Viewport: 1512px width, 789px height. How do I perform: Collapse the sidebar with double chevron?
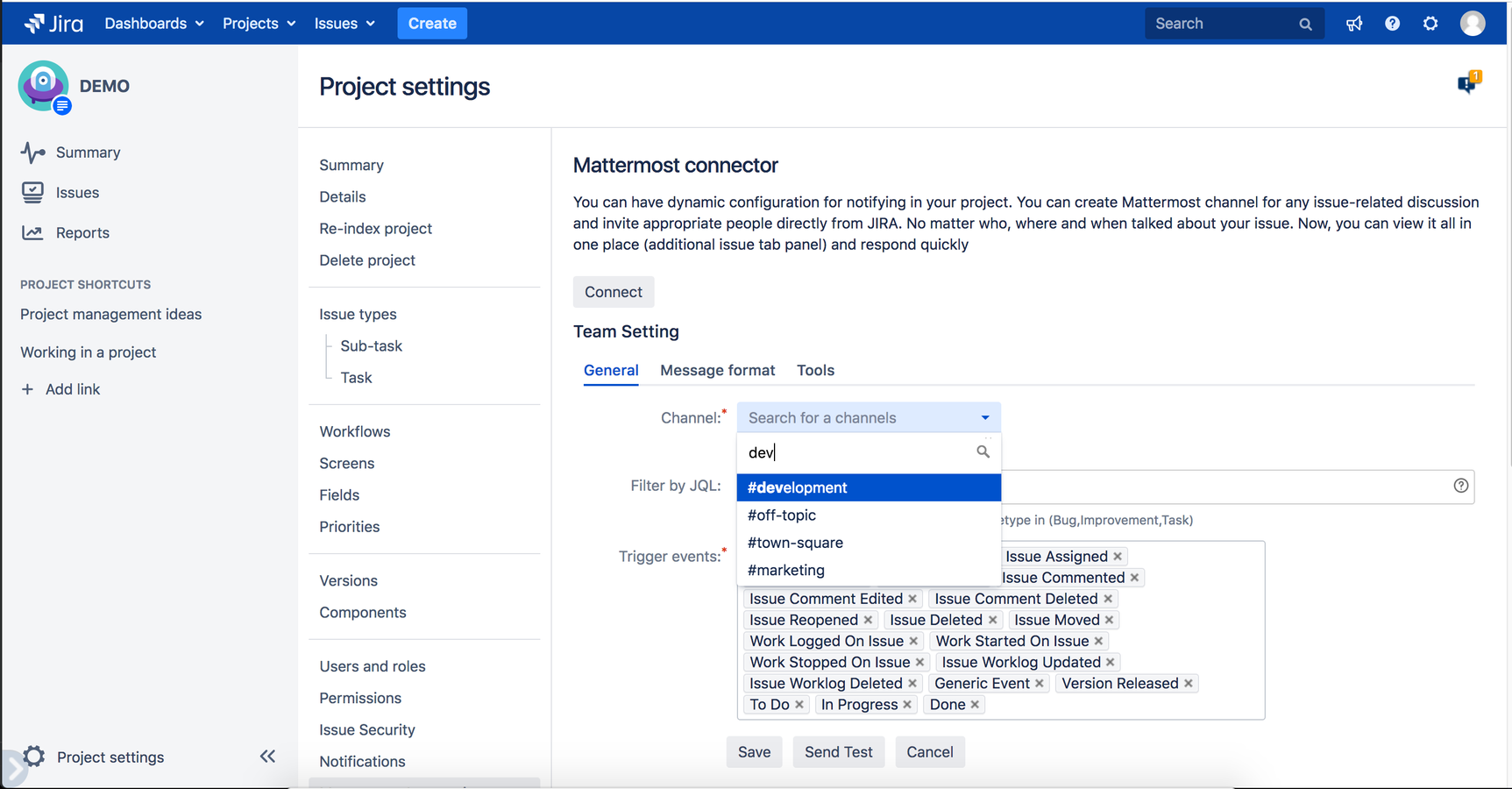267,757
